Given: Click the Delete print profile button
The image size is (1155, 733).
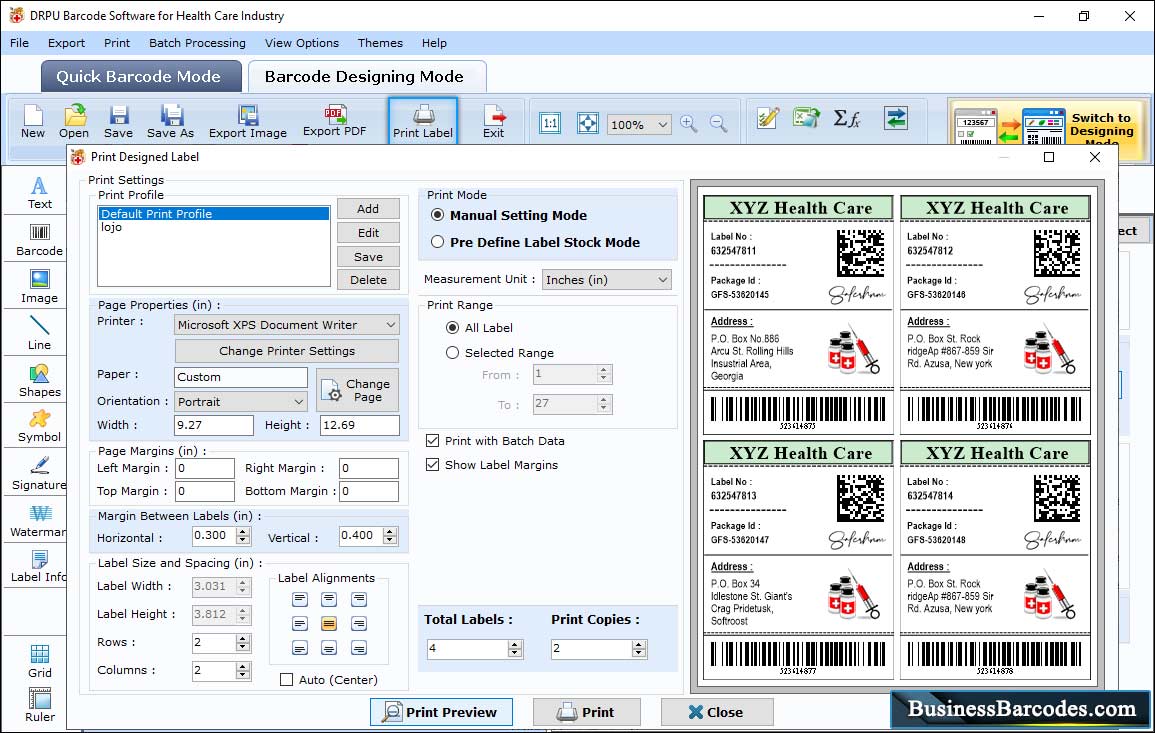Looking at the screenshot, I should point(368,280).
